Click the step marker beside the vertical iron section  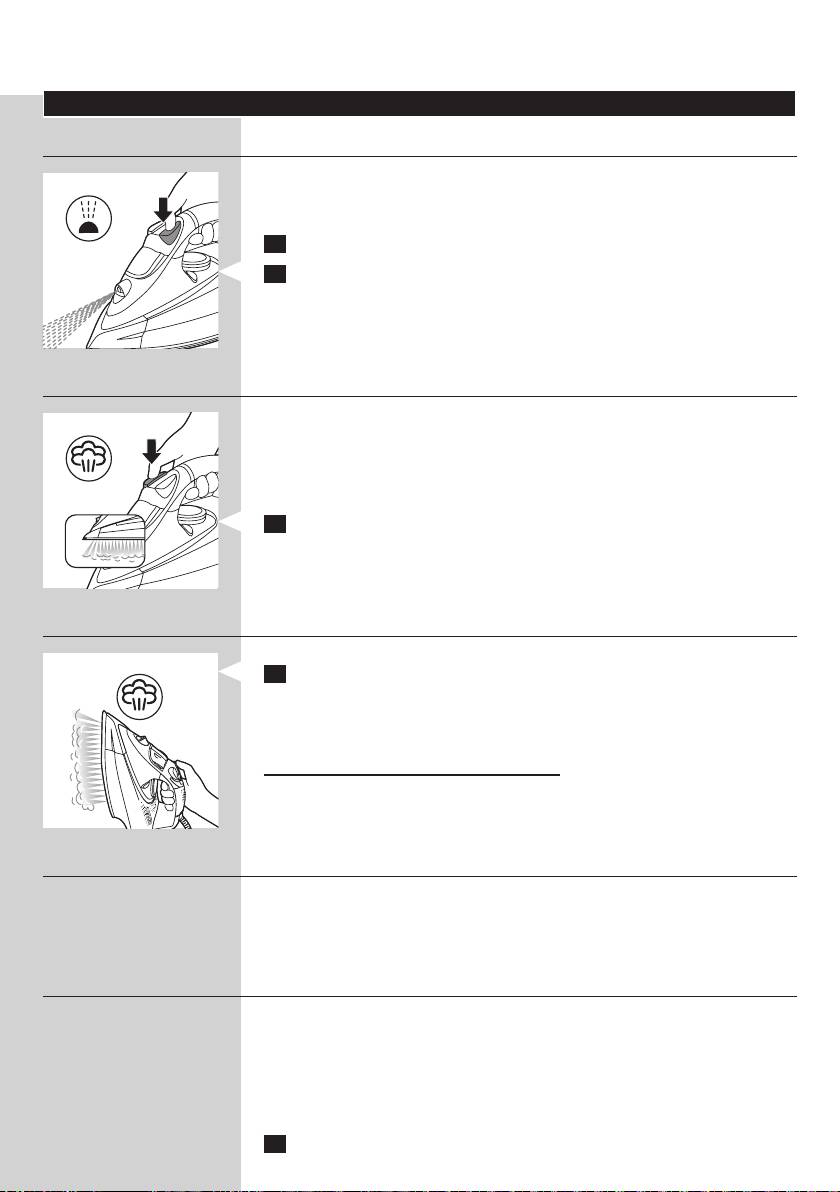point(275,674)
